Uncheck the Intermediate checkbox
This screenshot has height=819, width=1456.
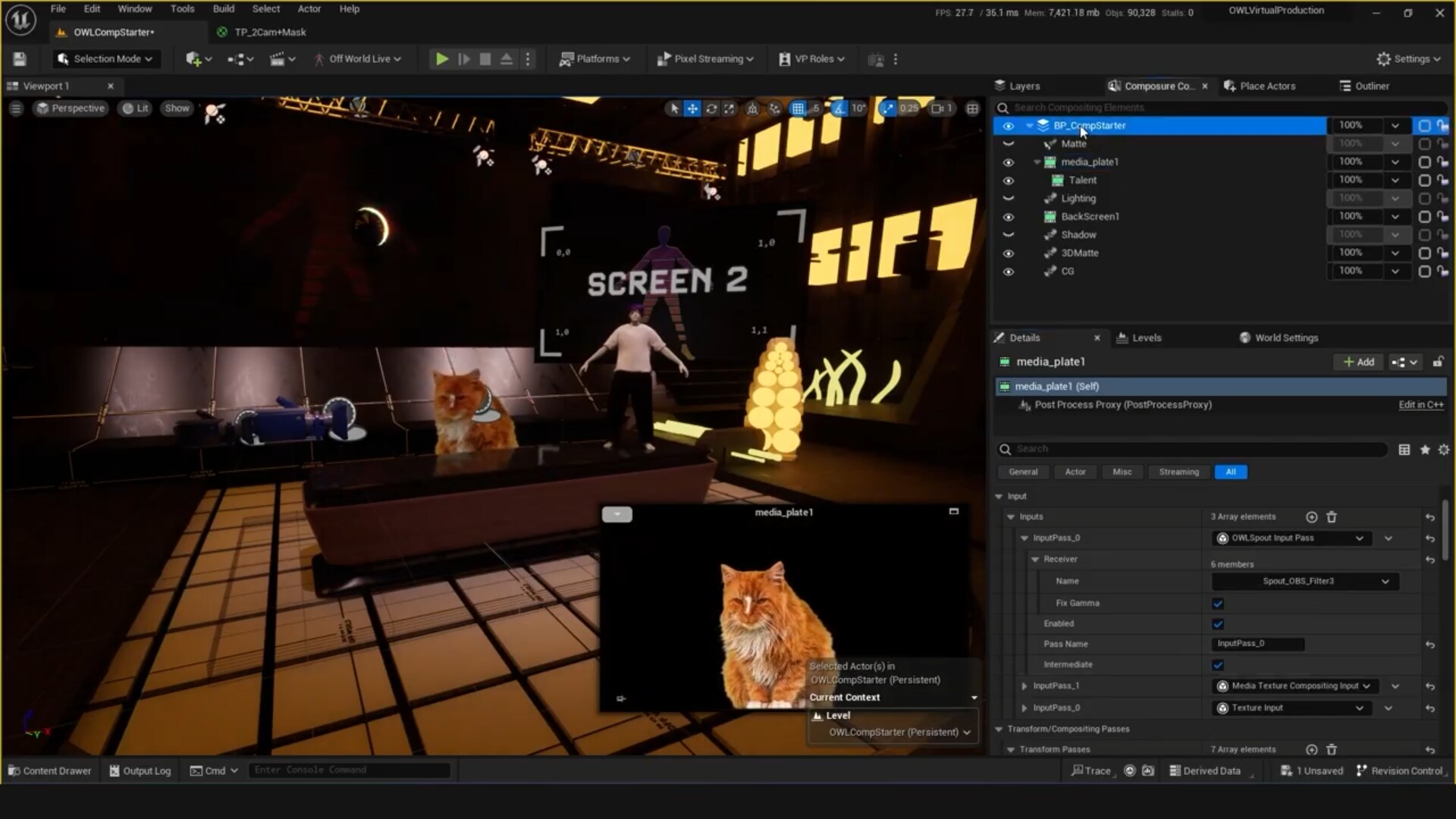click(x=1218, y=665)
